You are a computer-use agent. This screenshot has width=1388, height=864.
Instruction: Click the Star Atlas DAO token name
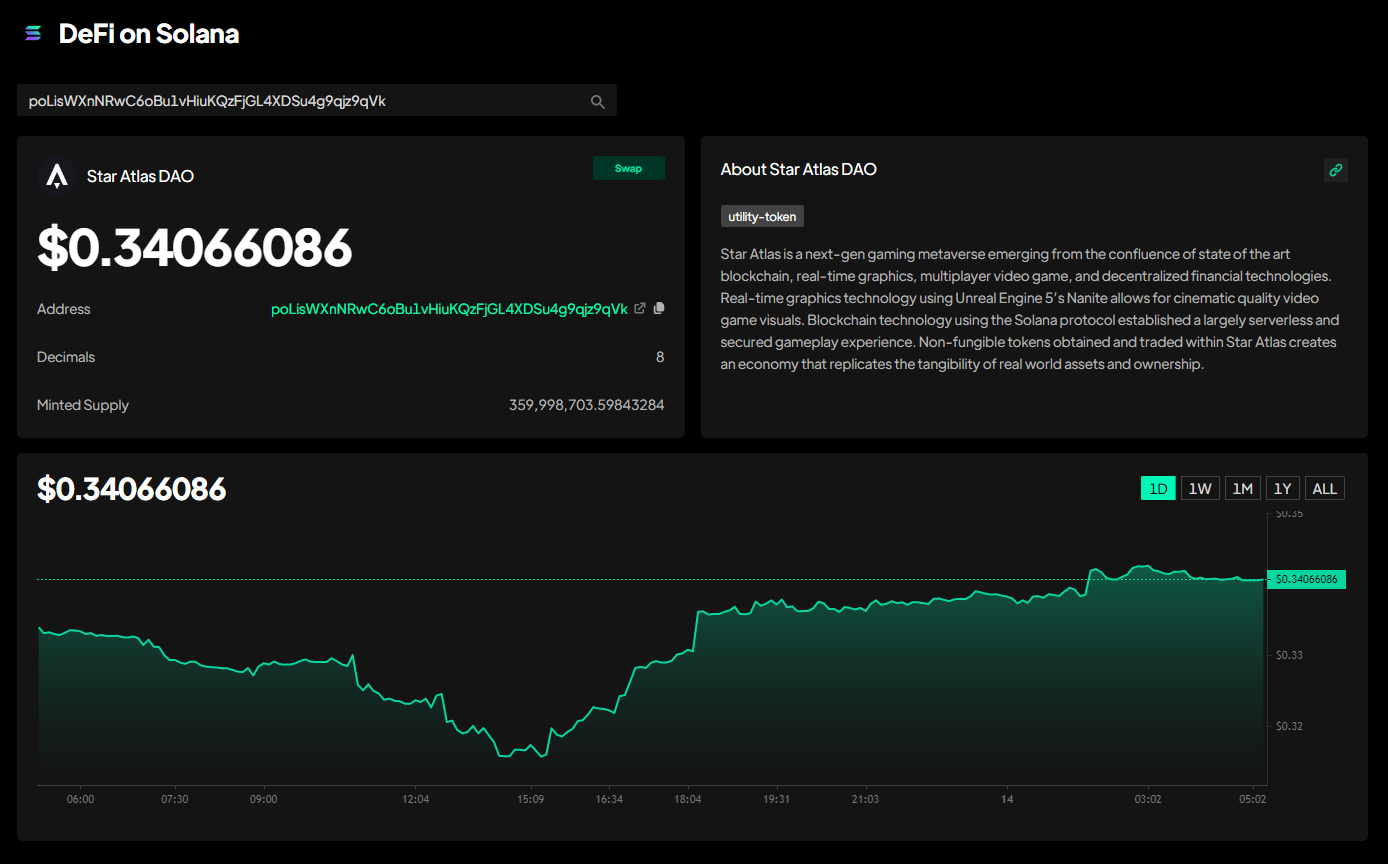point(140,176)
